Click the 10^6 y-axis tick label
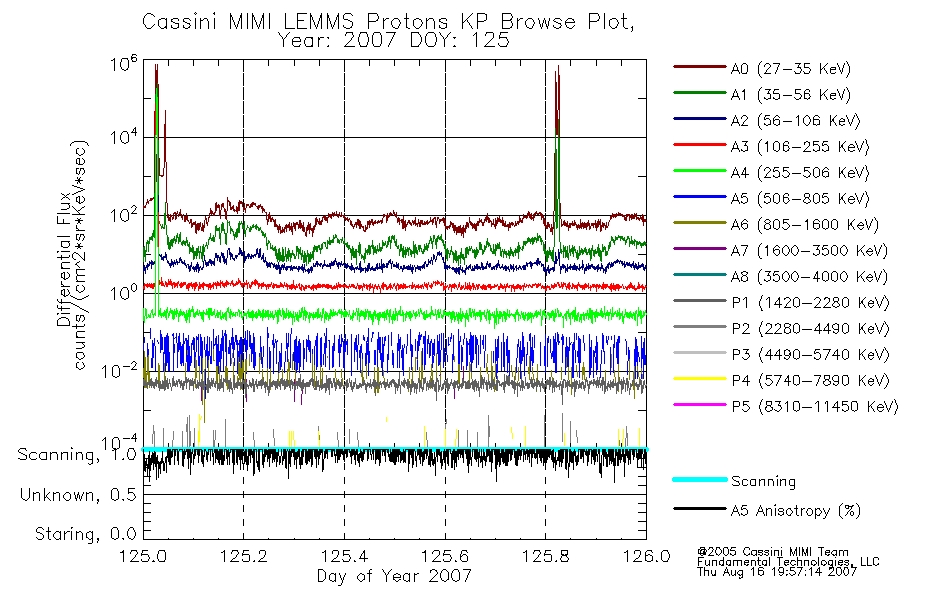 (x=124, y=63)
